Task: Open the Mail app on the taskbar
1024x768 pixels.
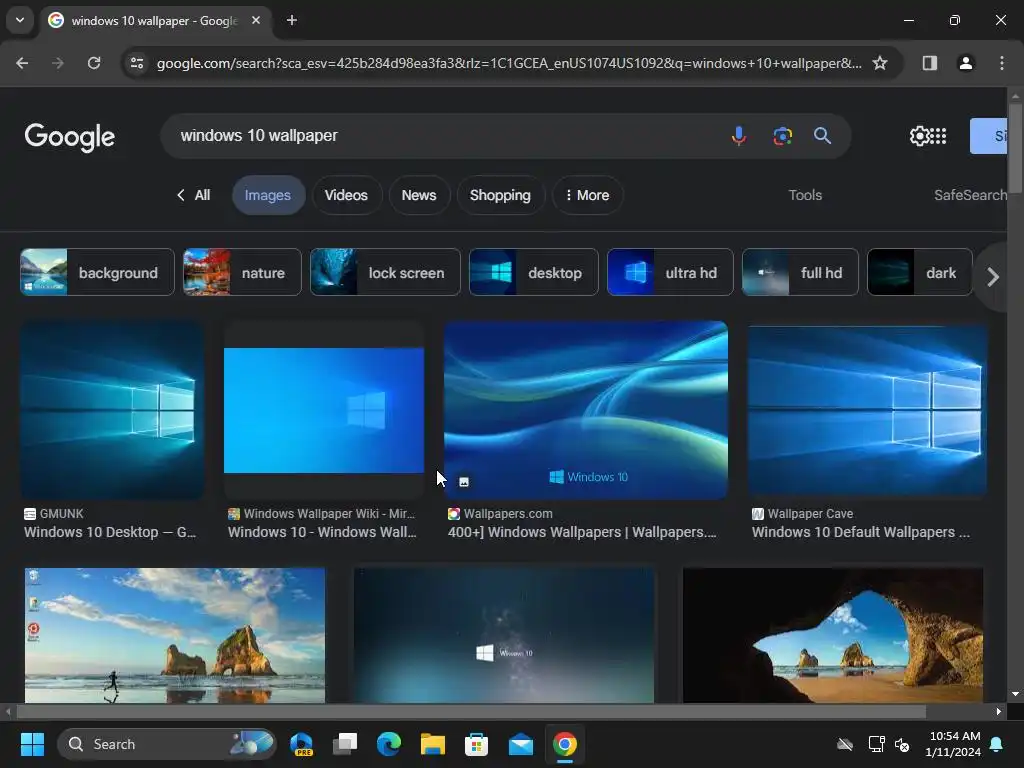Action: [x=520, y=744]
